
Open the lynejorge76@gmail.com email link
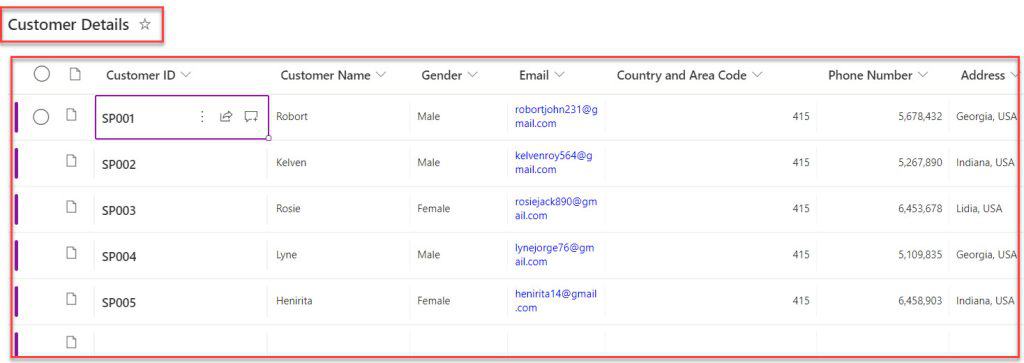(554, 255)
